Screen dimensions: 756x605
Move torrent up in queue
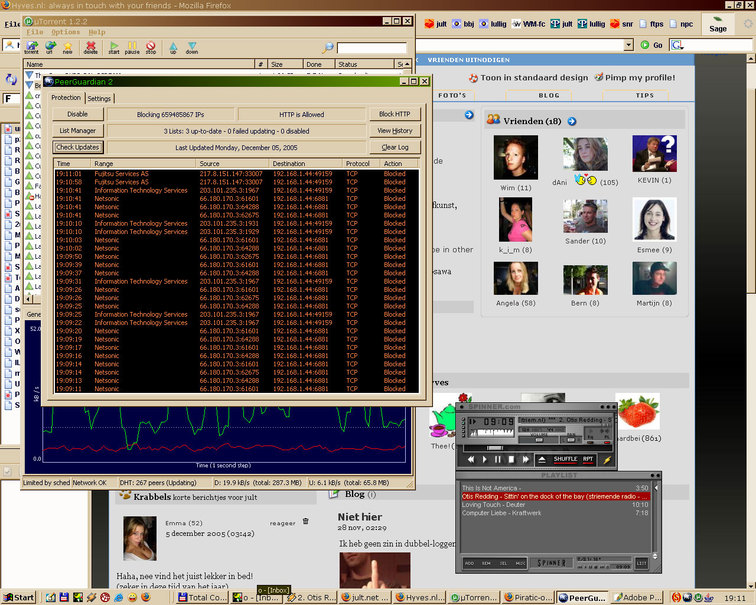[173, 47]
